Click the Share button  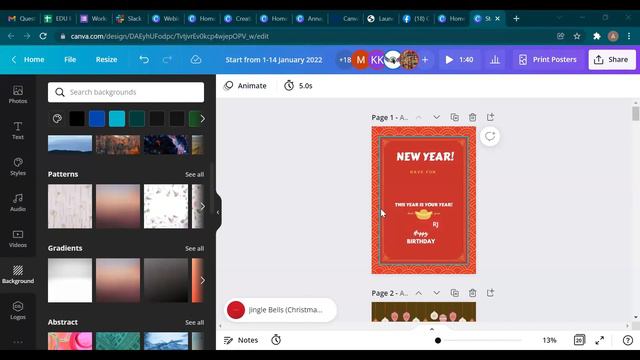(x=612, y=60)
